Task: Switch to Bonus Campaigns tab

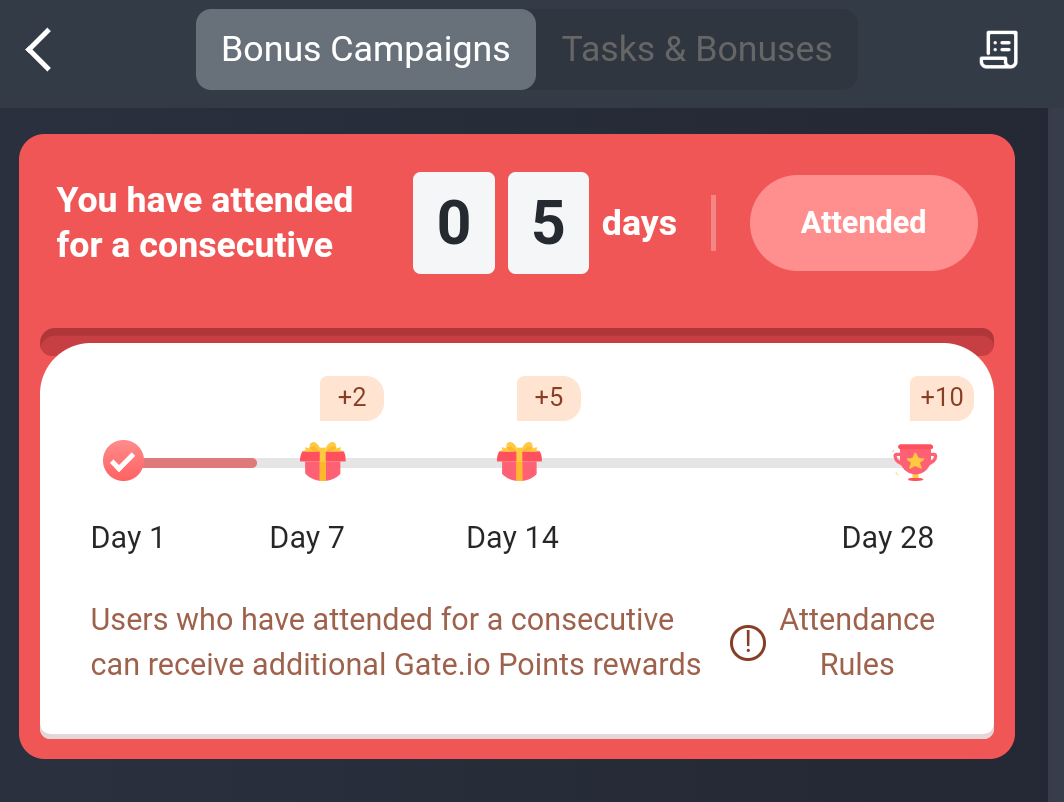Action: pos(366,50)
